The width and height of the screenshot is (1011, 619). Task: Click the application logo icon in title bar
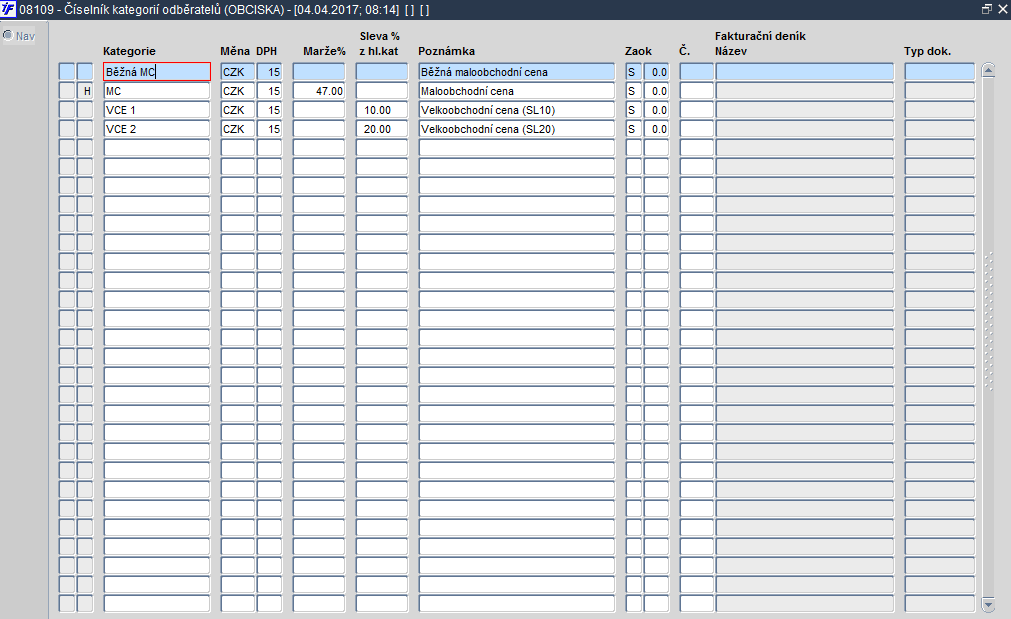coord(8,10)
